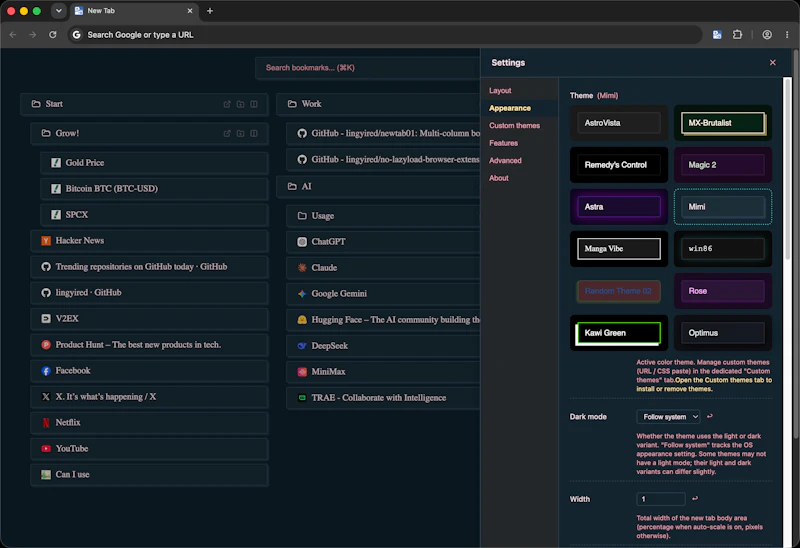Choose the Magic 2 theme

723,165
